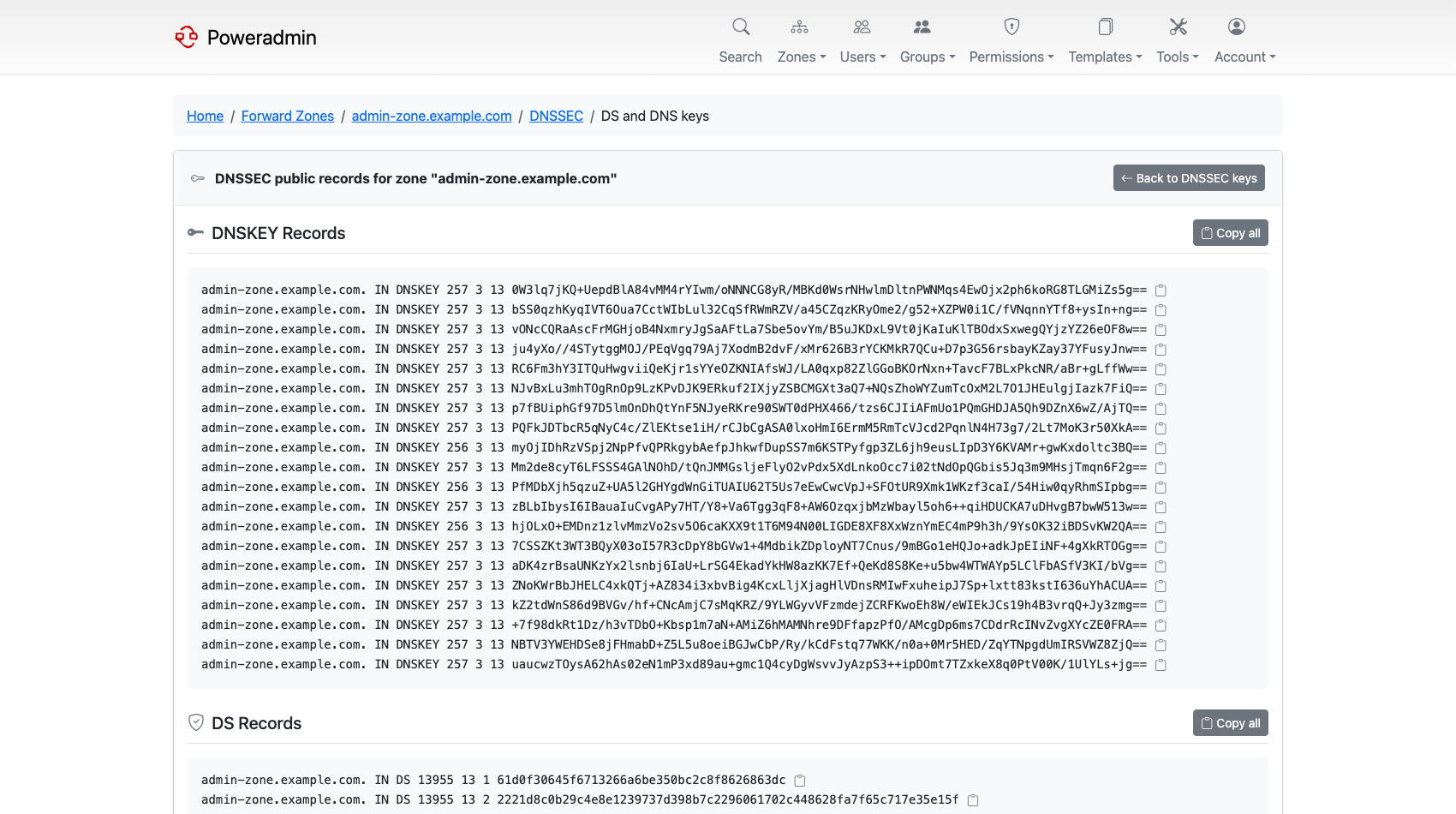Expand the Tools dropdown menu
Image resolution: width=1456 pixels, height=814 pixels.
(1178, 57)
